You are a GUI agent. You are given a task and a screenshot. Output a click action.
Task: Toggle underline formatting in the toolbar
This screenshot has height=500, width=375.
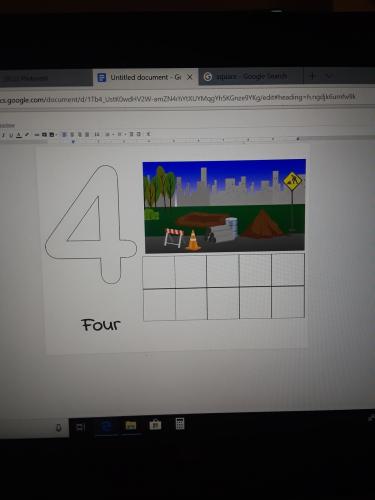pyautogui.click(x=11, y=135)
